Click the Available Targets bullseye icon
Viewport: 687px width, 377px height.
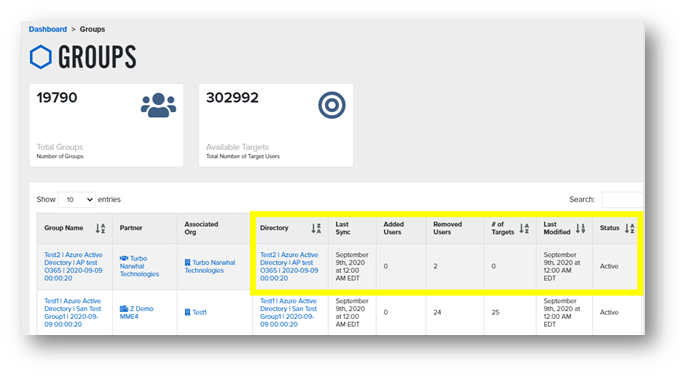tap(332, 105)
